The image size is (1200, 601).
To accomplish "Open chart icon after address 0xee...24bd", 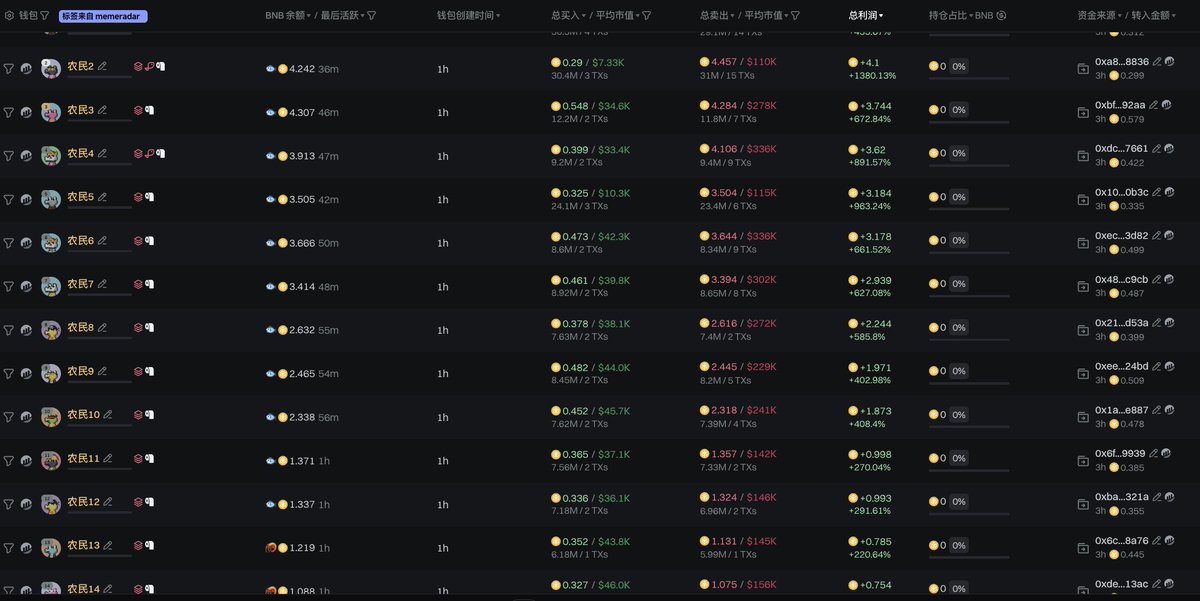I will [1169, 366].
